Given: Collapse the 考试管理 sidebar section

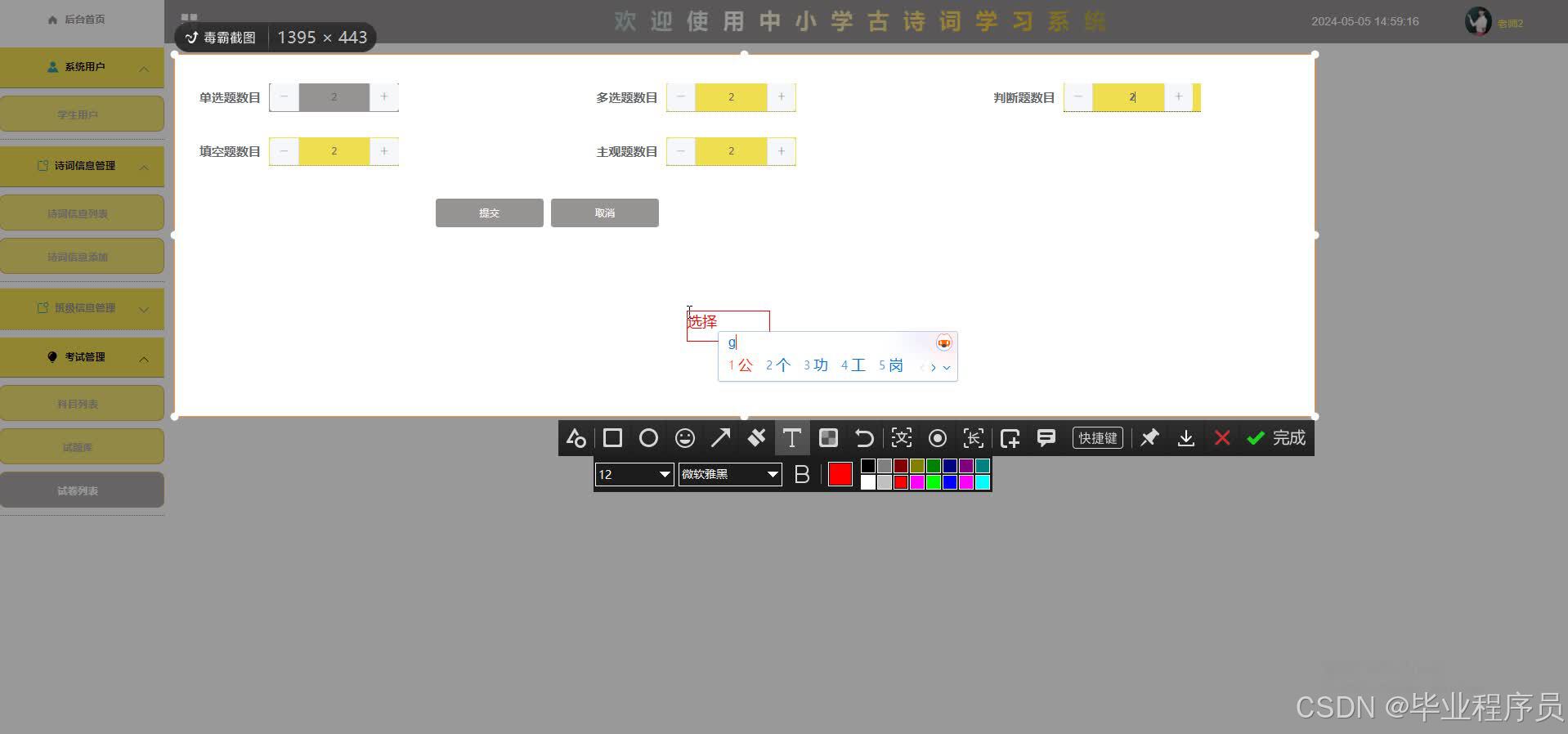Looking at the screenshot, I should click(82, 358).
